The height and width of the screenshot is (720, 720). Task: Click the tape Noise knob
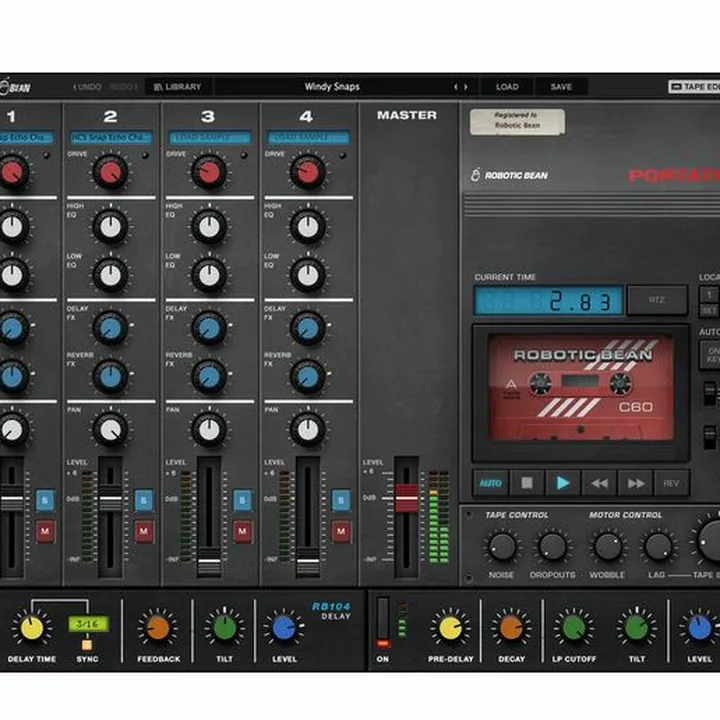tap(501, 547)
